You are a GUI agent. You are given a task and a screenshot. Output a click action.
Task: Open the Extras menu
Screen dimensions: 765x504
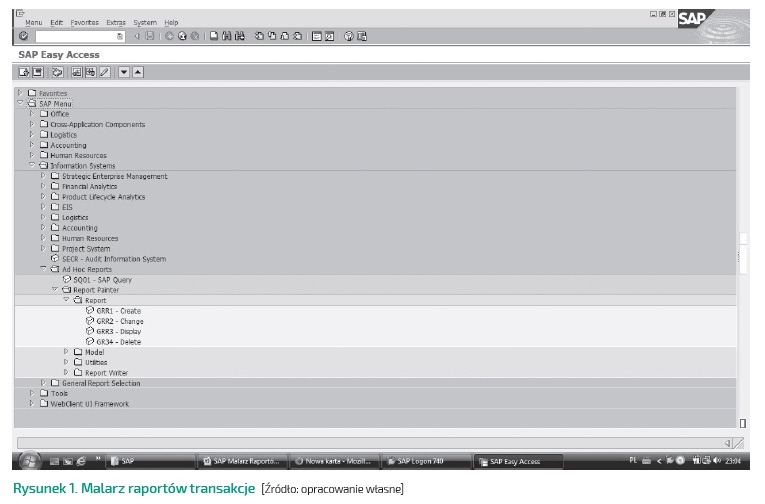[x=116, y=22]
